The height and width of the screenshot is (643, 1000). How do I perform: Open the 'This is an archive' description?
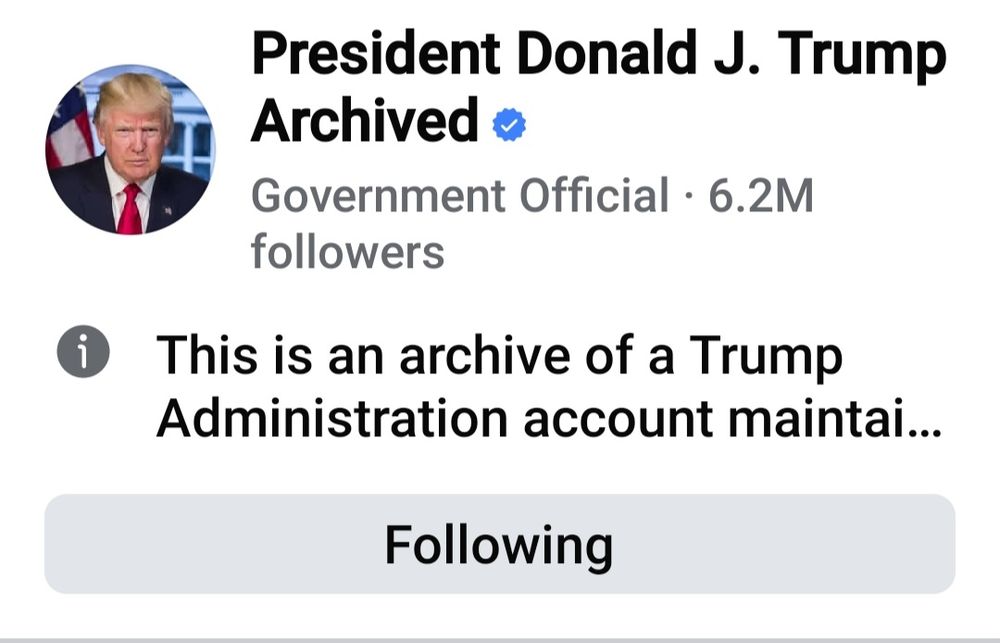point(548,387)
